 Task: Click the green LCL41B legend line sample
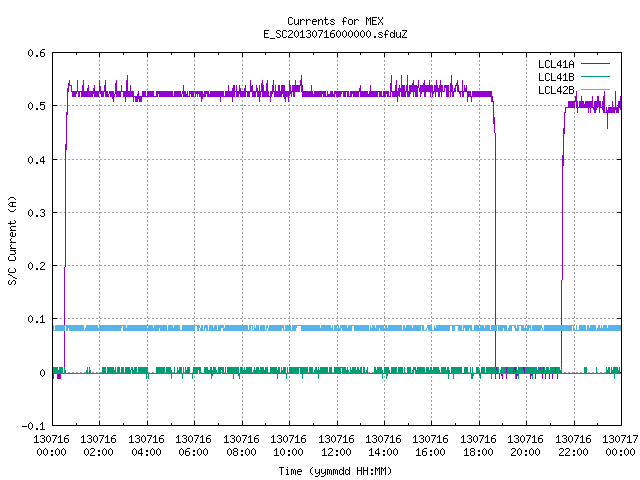pos(595,77)
